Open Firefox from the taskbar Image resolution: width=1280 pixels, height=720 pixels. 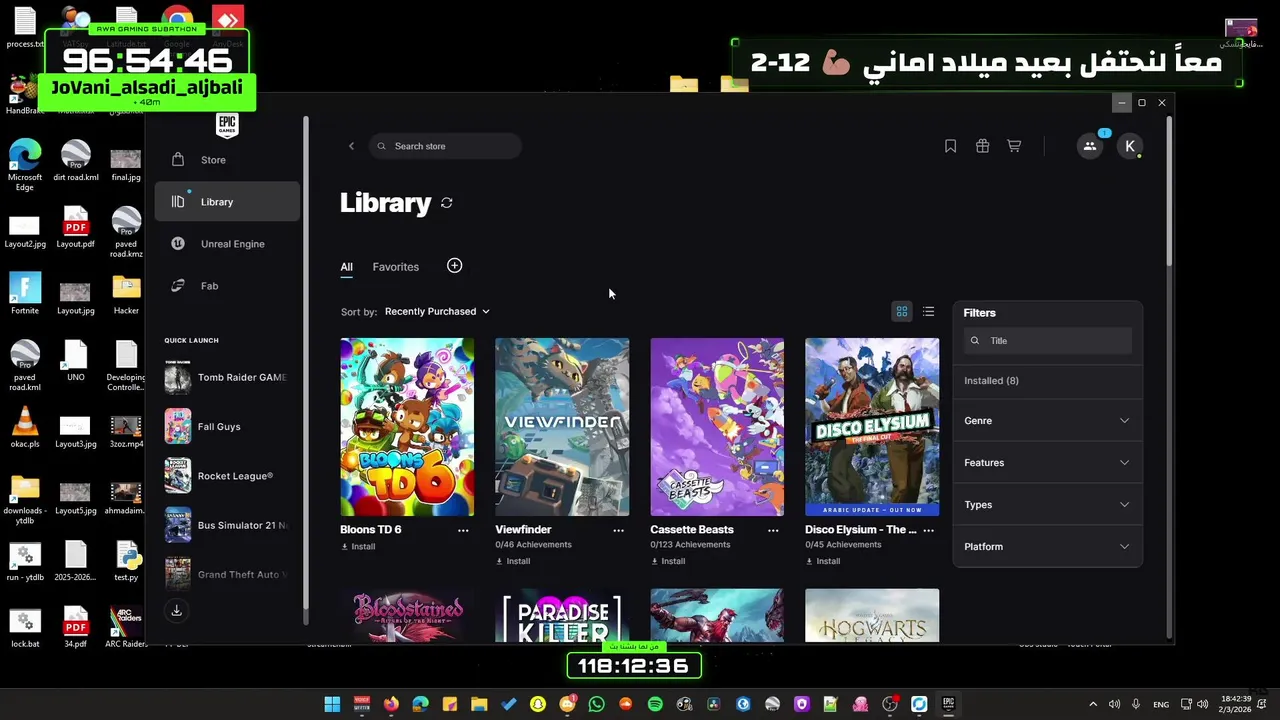(391, 704)
